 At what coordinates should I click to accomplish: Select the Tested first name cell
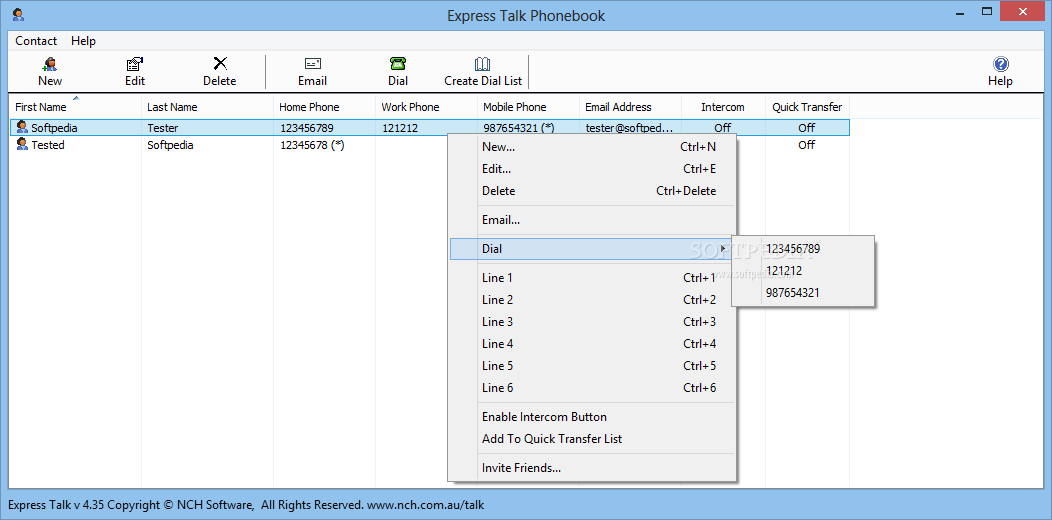click(48, 145)
